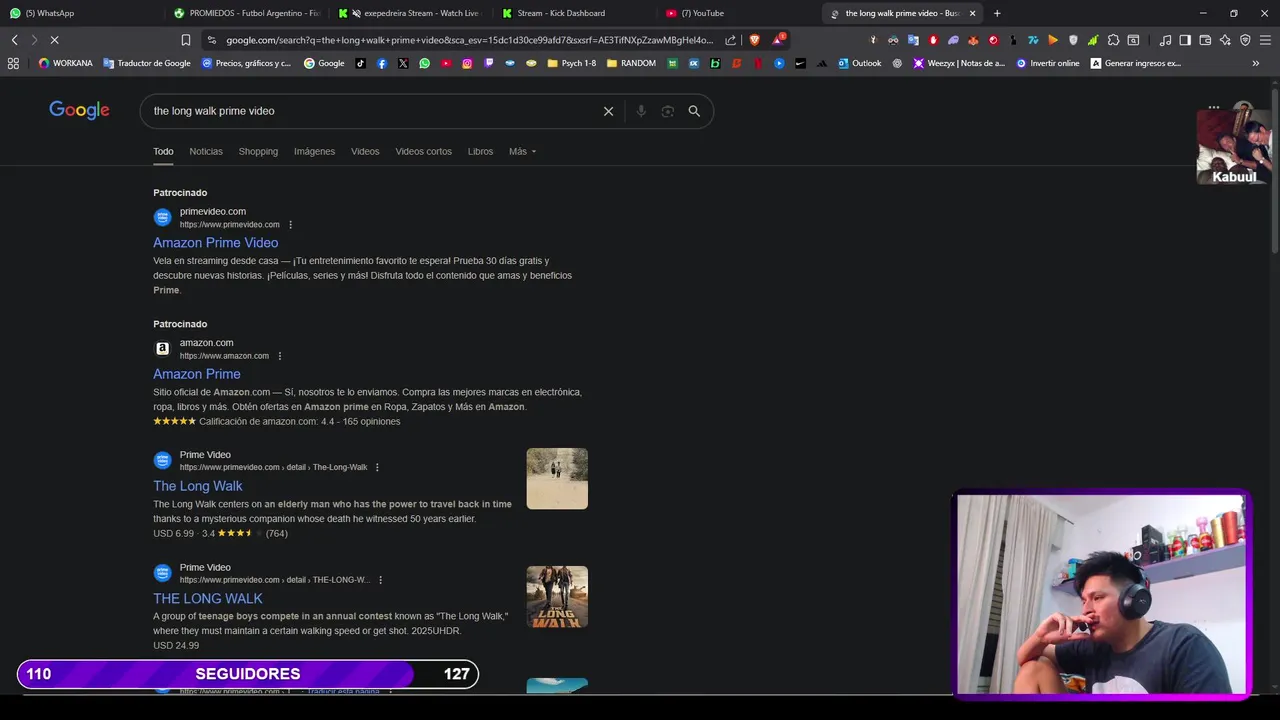
Task: Search by voice microphone icon
Action: coord(641,111)
